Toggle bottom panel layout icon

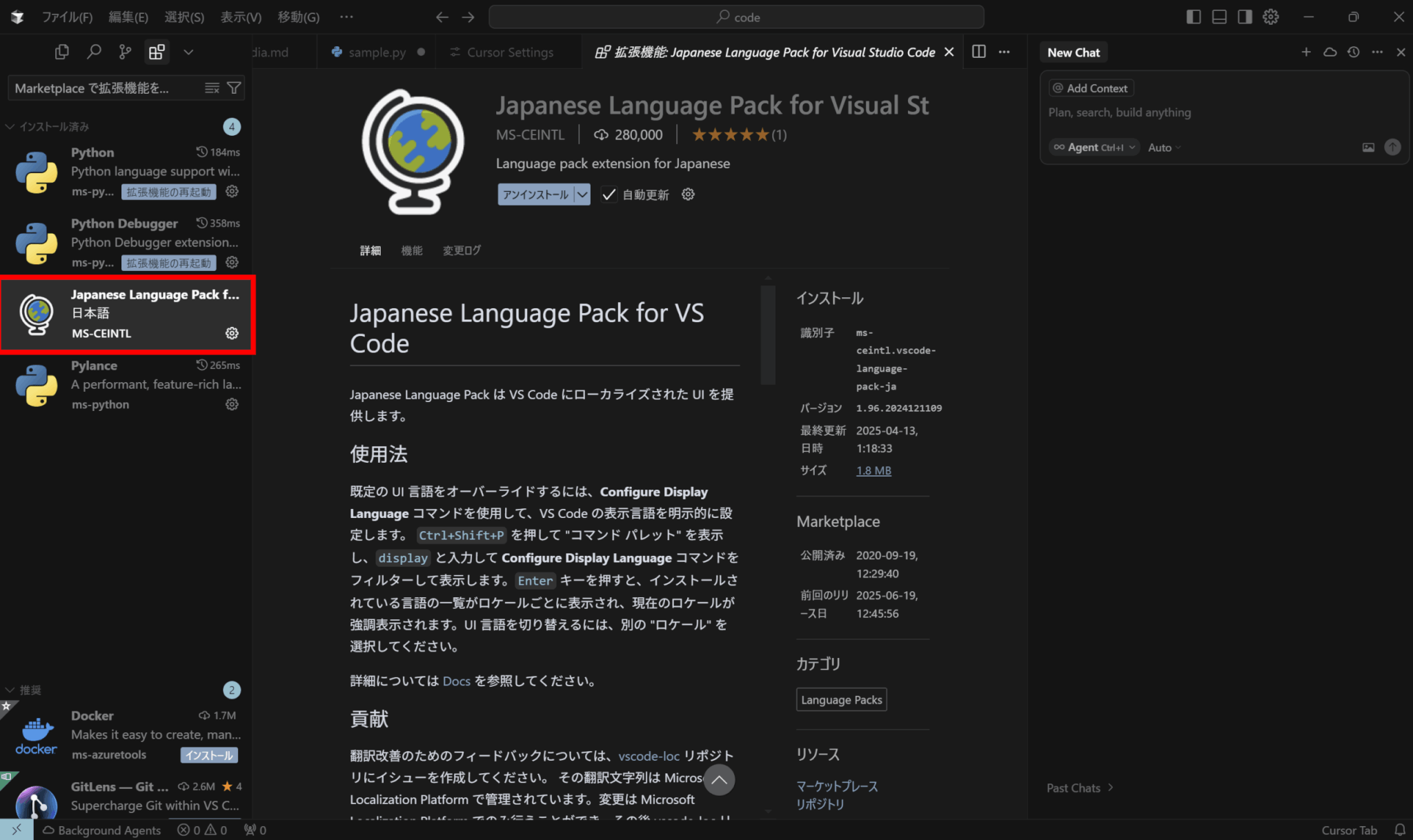point(1219,17)
